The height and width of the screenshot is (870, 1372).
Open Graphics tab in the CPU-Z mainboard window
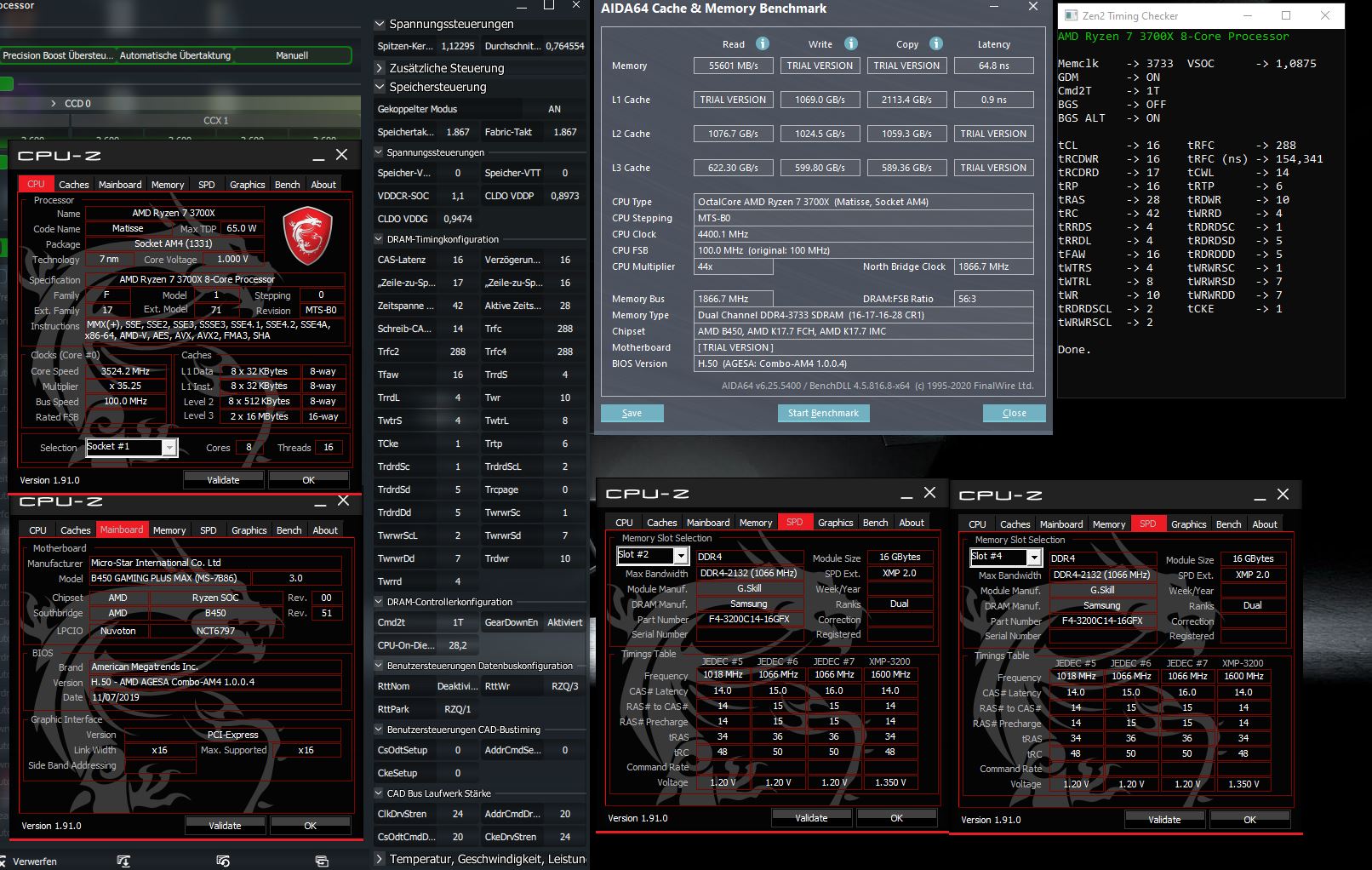coord(249,529)
